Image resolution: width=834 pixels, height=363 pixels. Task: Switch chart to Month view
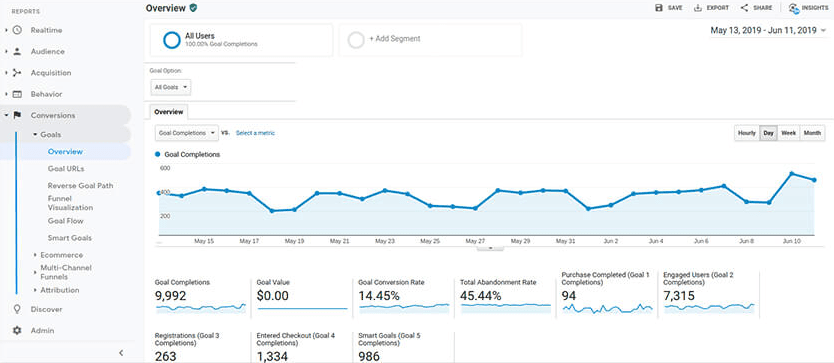(812, 133)
